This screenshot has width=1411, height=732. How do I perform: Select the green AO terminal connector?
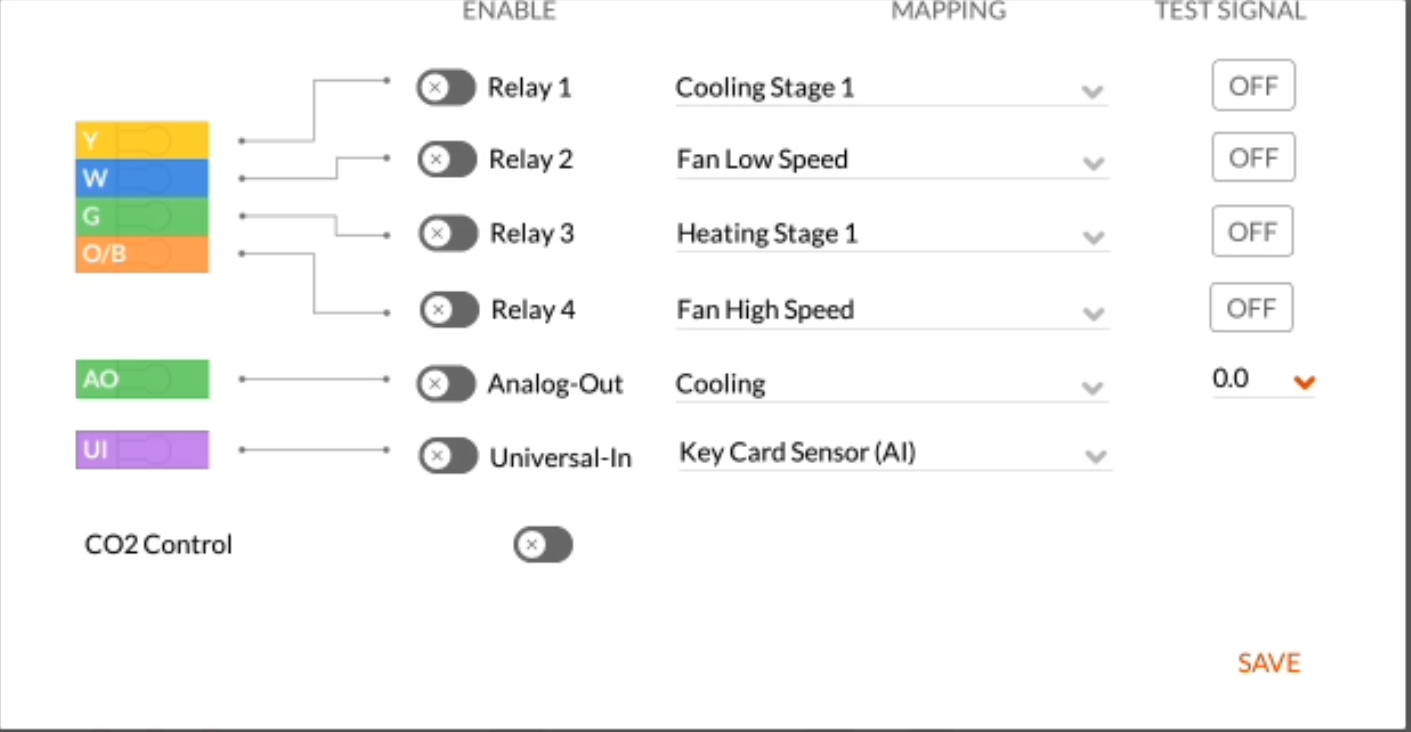pyautogui.click(x=140, y=379)
